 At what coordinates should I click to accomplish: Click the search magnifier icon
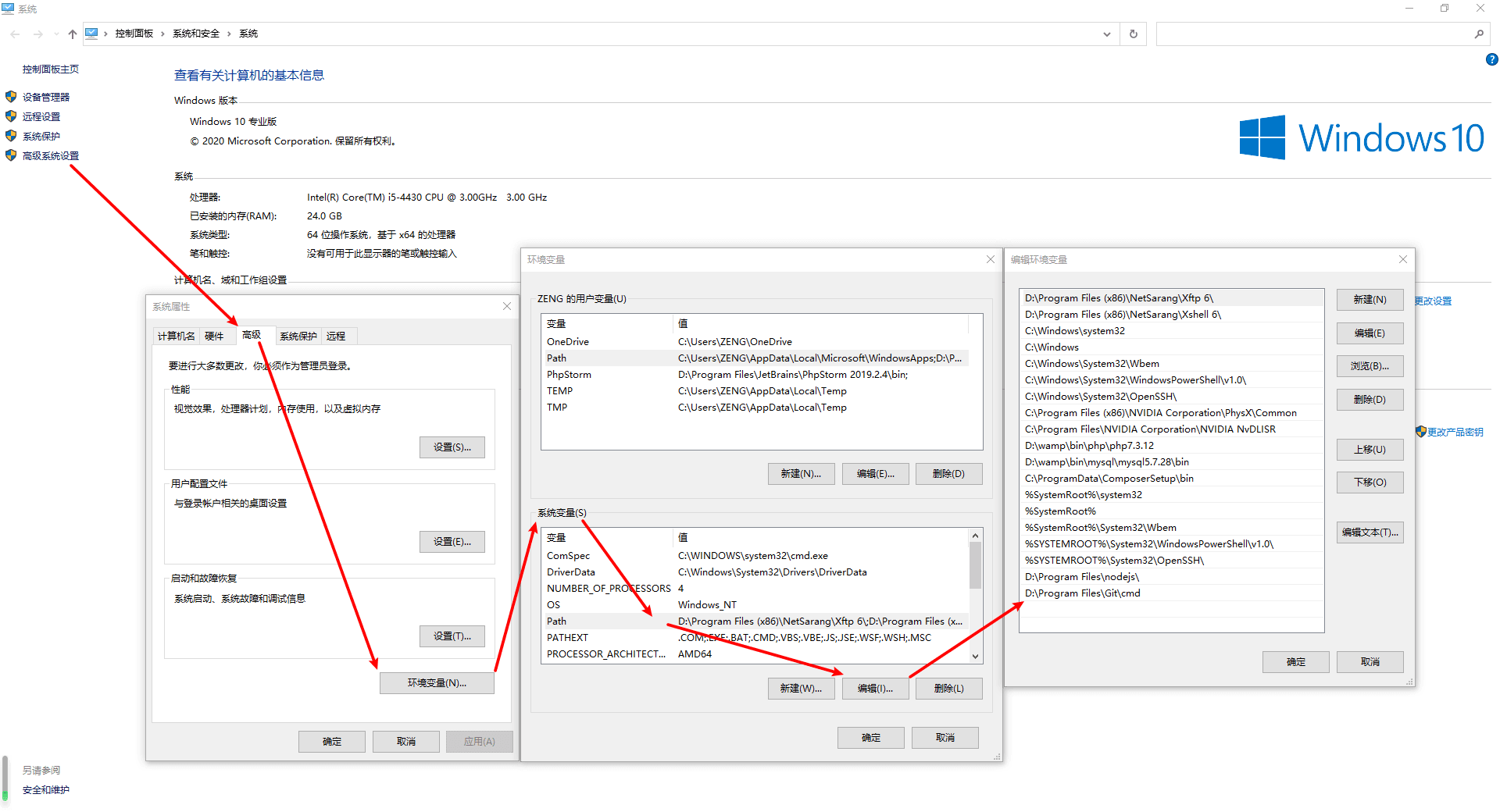click(x=1478, y=34)
